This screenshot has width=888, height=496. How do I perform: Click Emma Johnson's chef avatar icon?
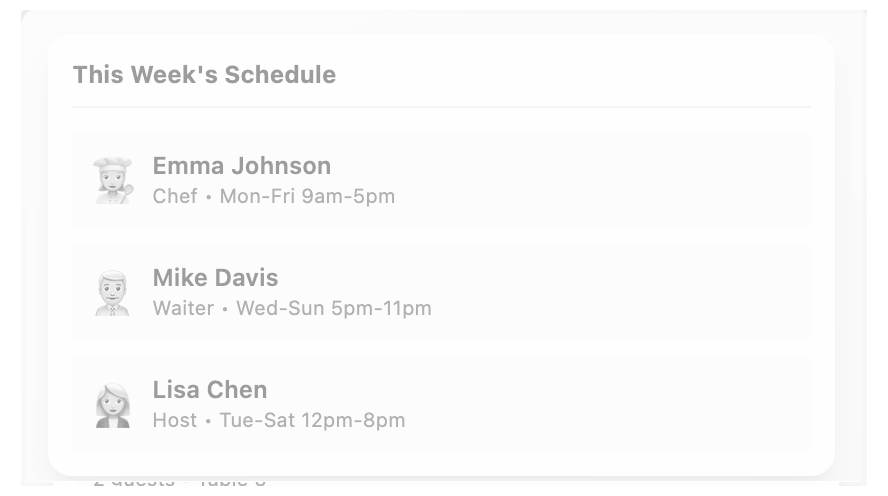click(x=112, y=180)
